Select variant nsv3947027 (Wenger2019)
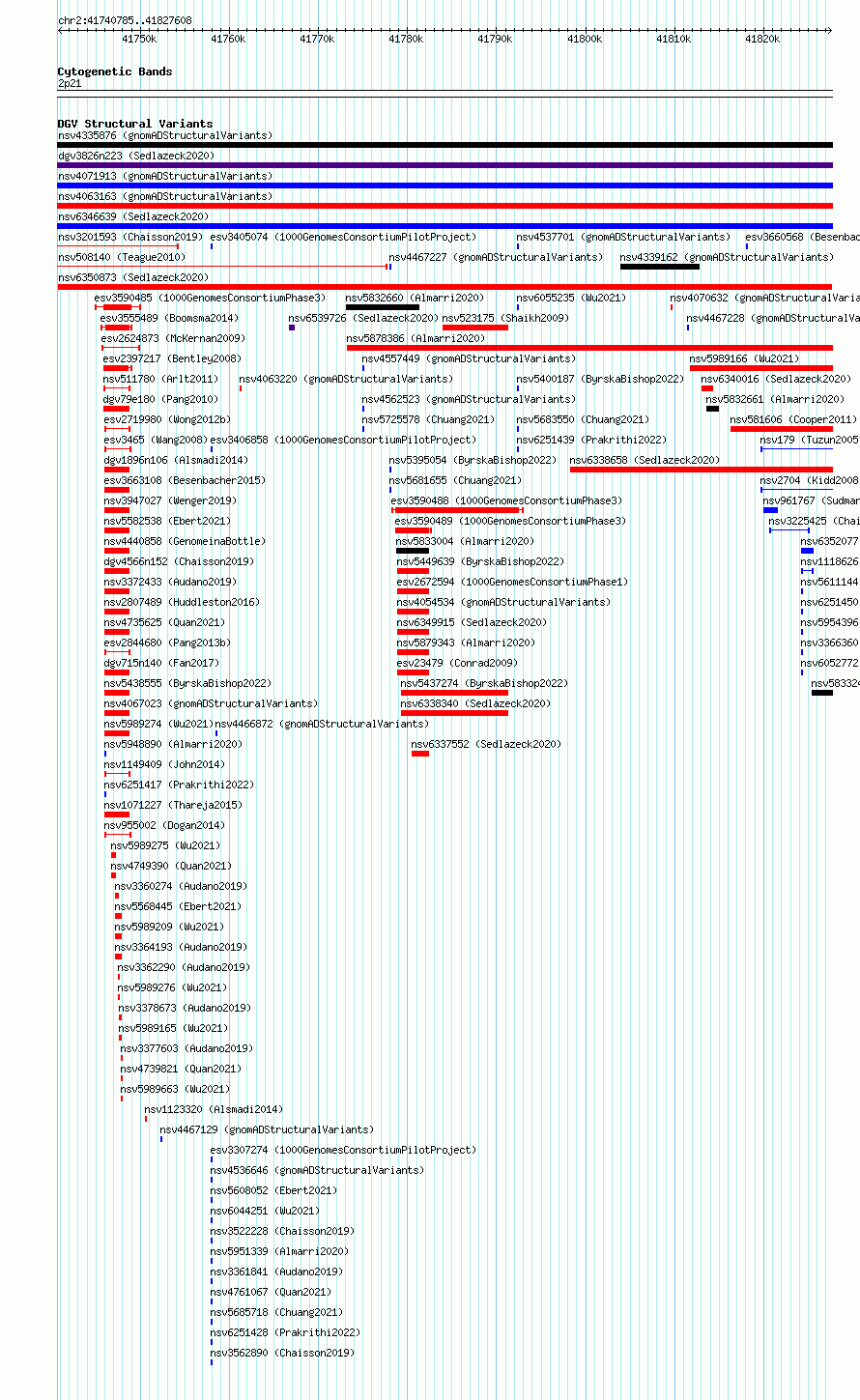 [170, 500]
